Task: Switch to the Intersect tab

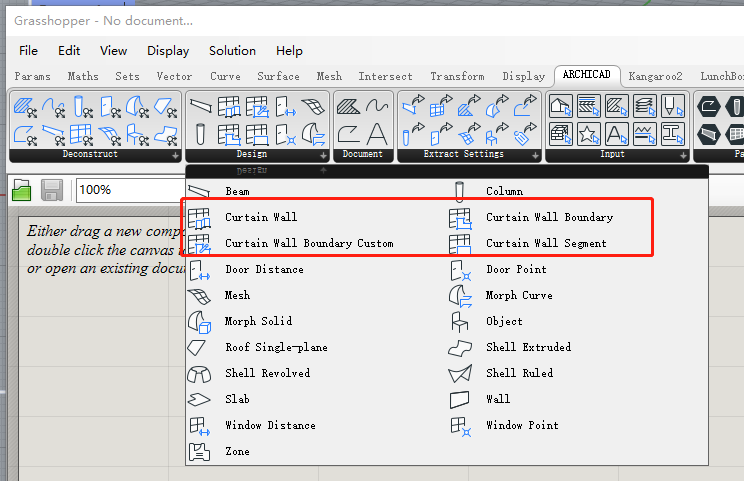Action: coord(385,76)
